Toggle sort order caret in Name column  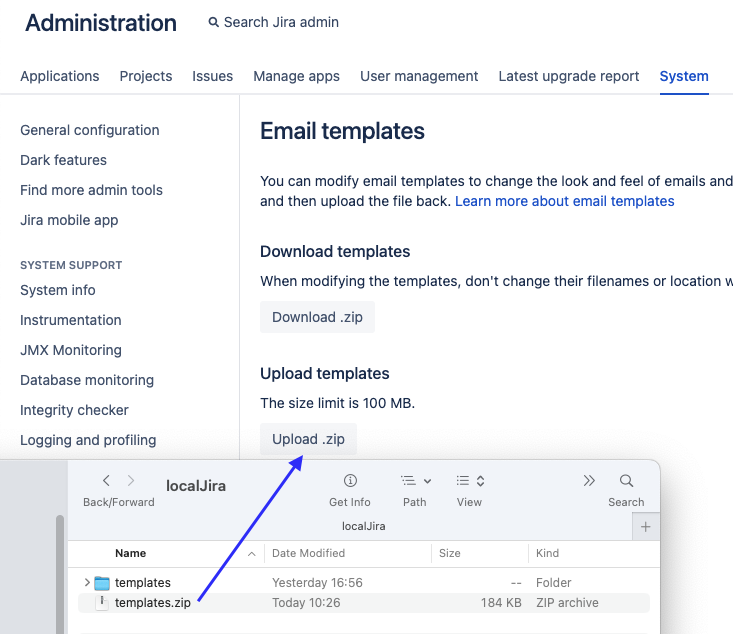(x=252, y=554)
